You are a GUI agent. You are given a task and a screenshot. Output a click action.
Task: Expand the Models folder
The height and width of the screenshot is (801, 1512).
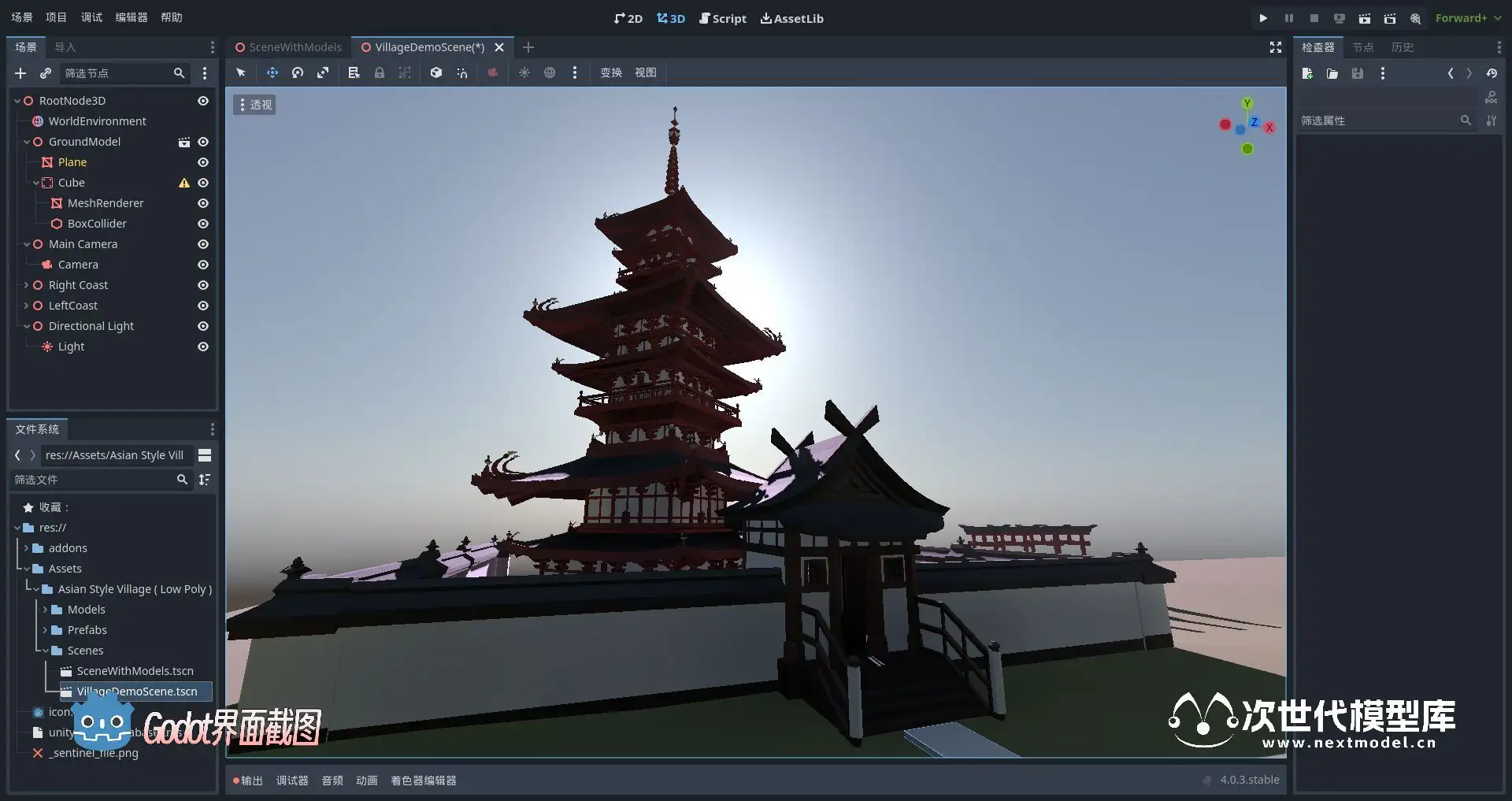click(45, 610)
